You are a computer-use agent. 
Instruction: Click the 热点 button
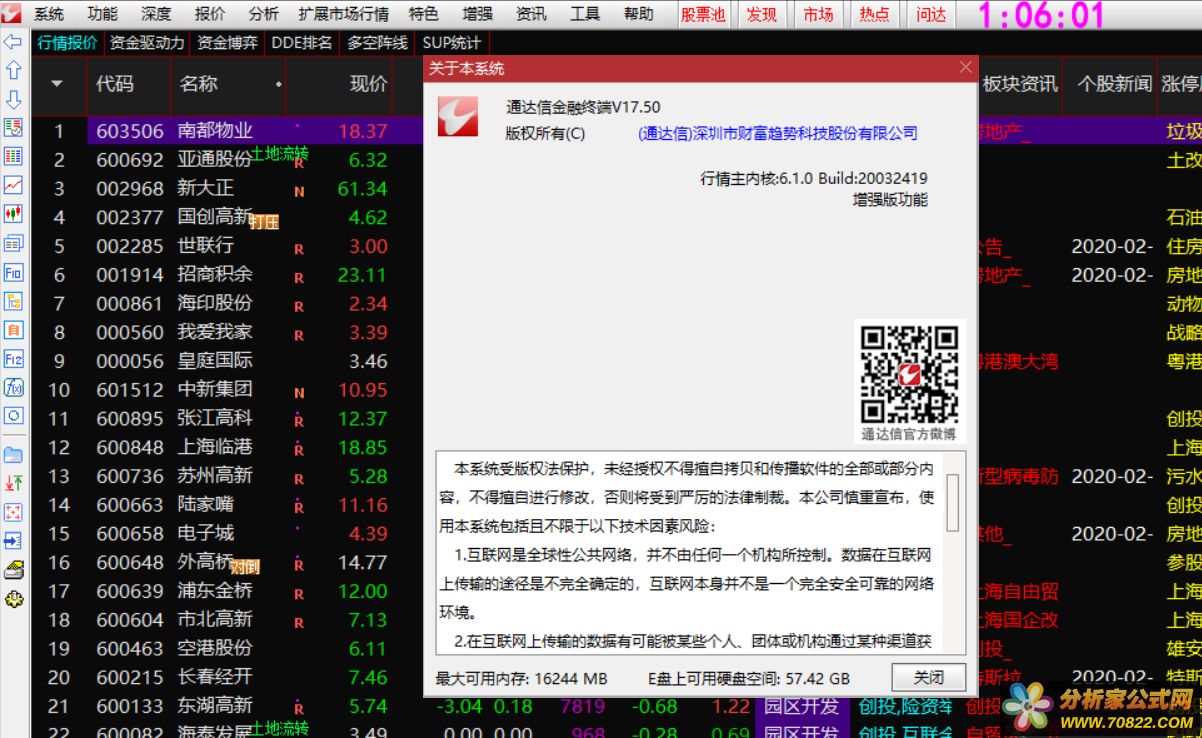[x=875, y=14]
